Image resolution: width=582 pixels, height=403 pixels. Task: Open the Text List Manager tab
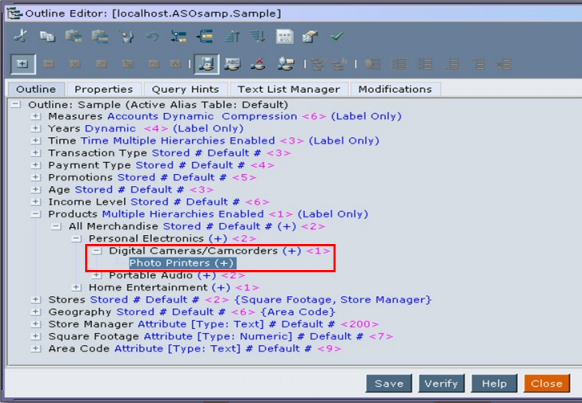pos(289,89)
